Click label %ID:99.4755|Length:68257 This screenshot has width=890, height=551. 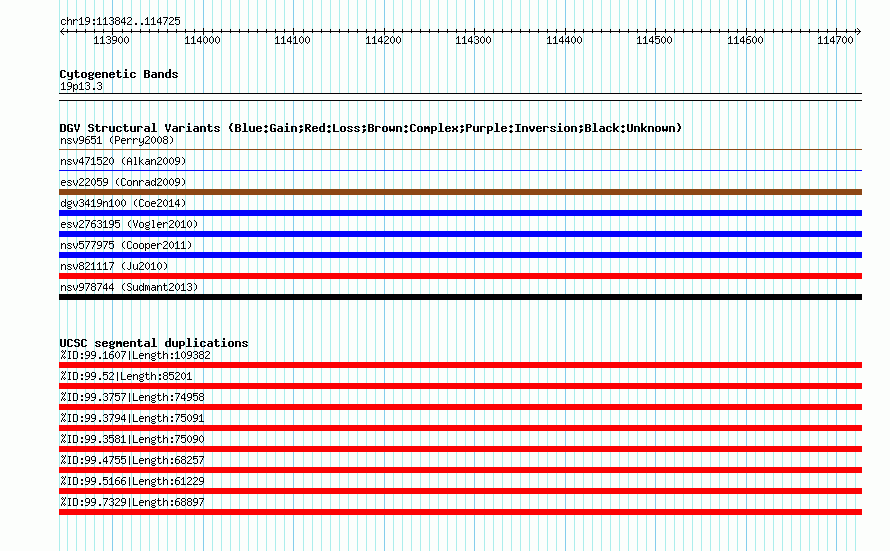coord(132,460)
